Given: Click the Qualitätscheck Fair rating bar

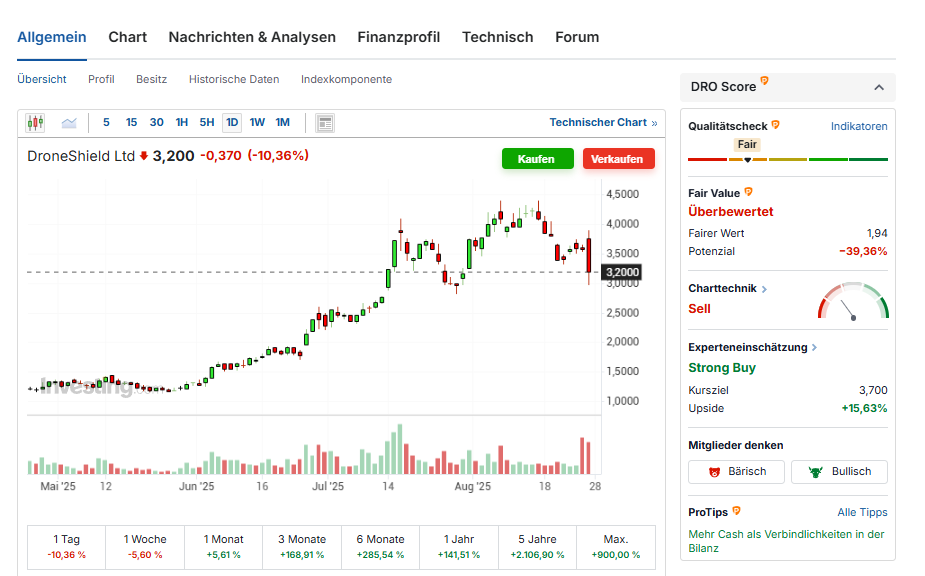Looking at the screenshot, I should pyautogui.click(x=787, y=159).
